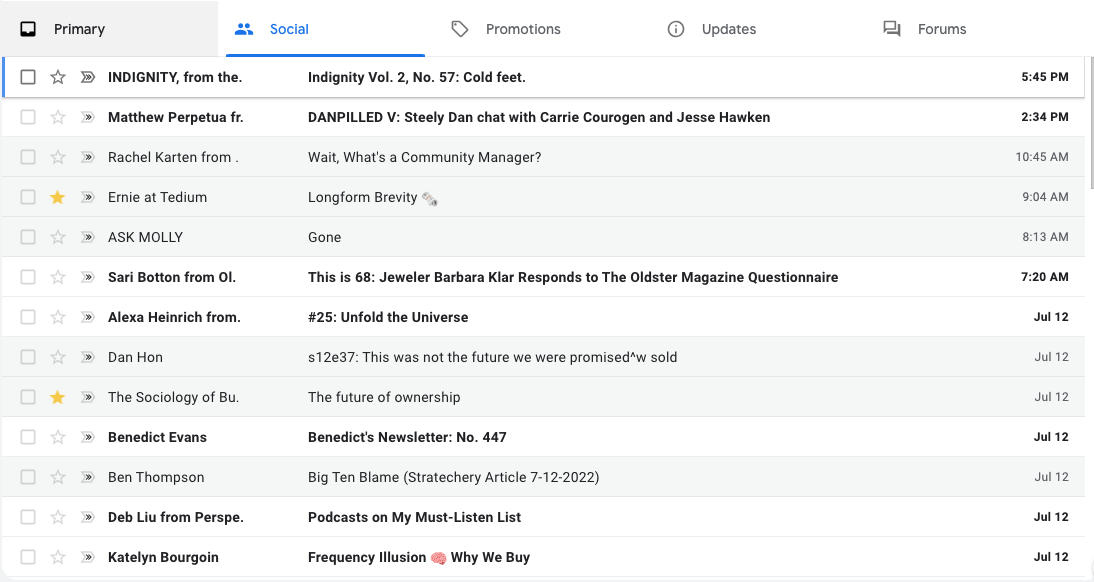Image resolution: width=1094 pixels, height=582 pixels.
Task: Click the importance marker on Ben Thompson email
Action: pos(88,477)
